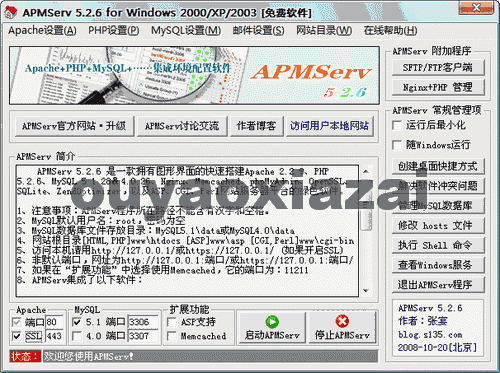The image size is (500, 373).
Task: Toggle the Apache 端口 80 checkbox
Action: 16,322
